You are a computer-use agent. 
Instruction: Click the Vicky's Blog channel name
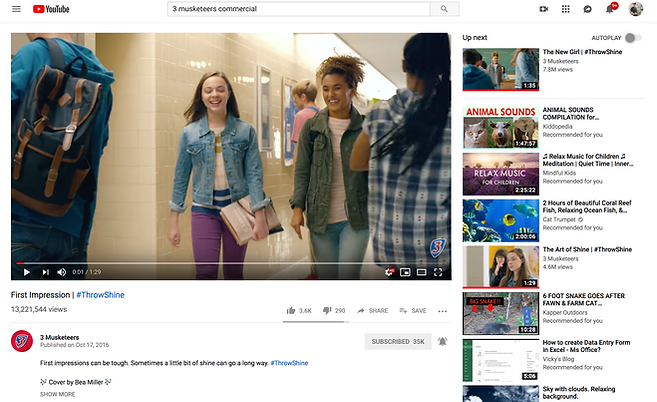[x=558, y=359]
